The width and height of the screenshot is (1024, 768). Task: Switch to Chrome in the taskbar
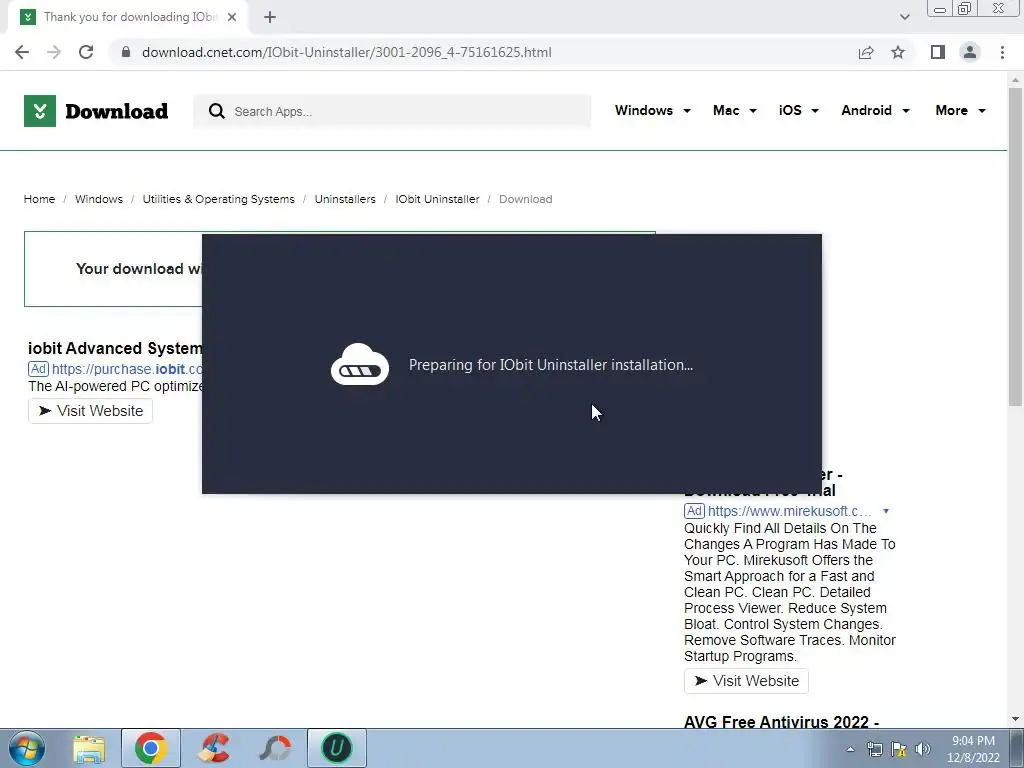click(151, 748)
